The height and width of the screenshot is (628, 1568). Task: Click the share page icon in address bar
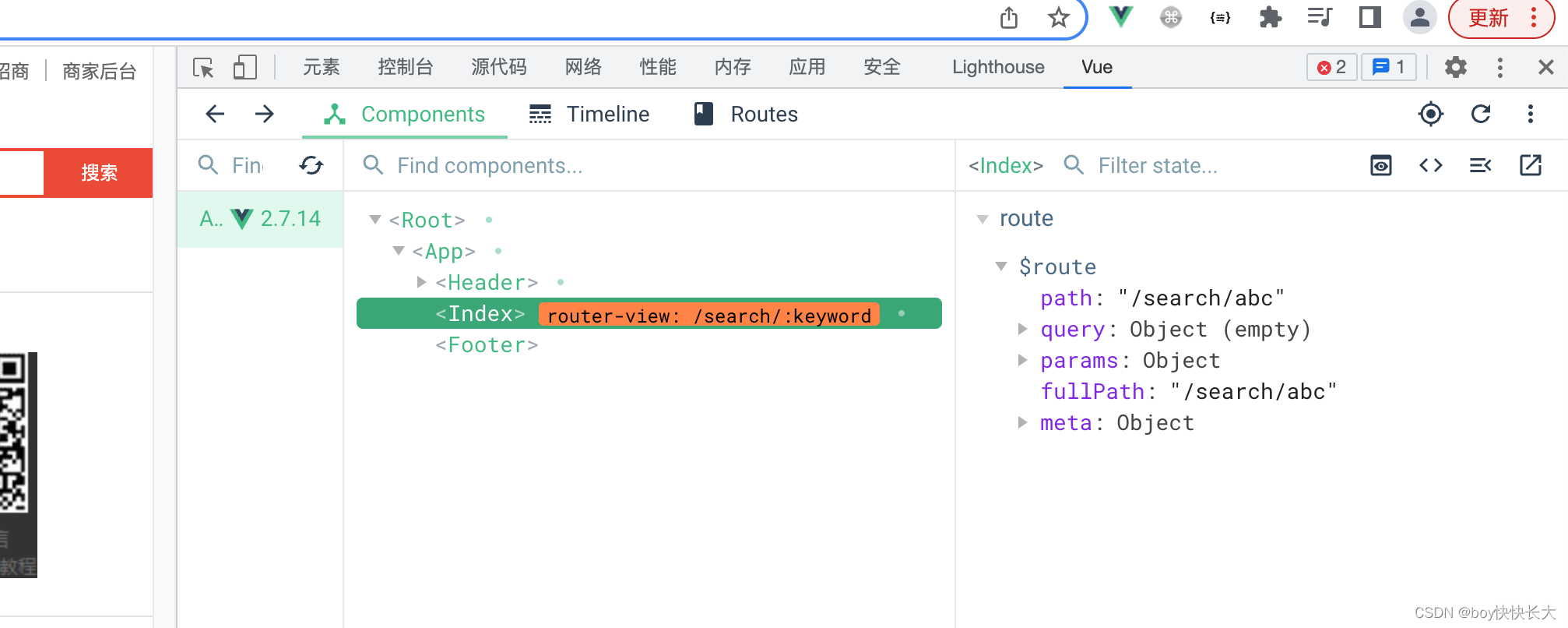tap(1008, 17)
